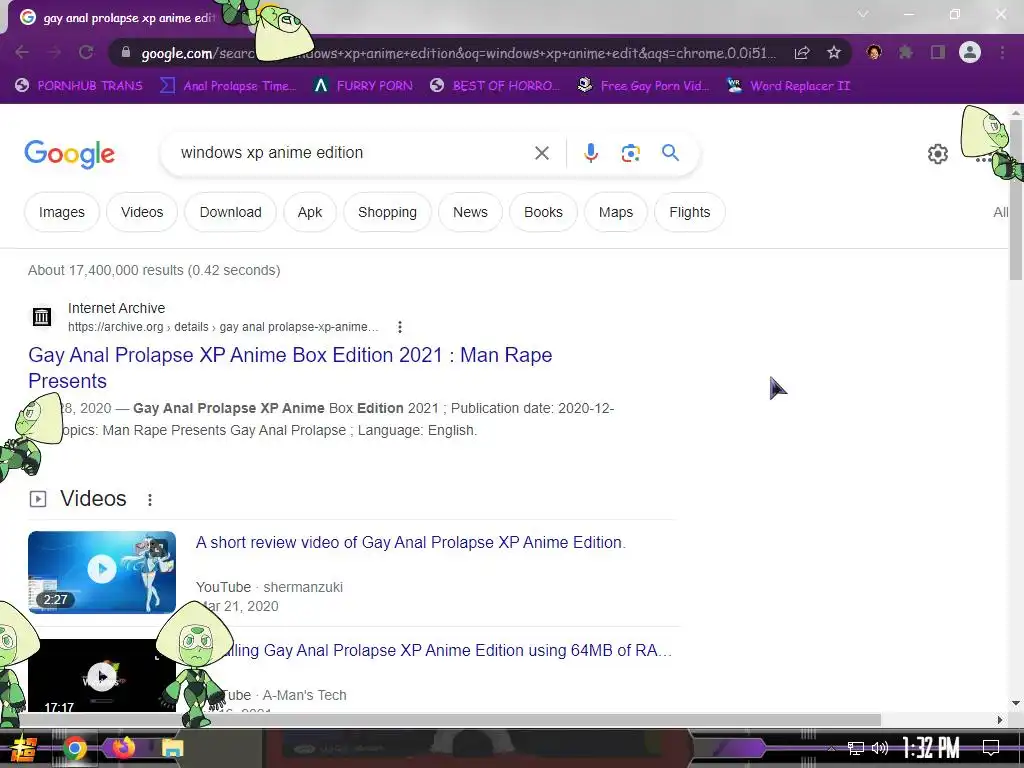This screenshot has width=1024, height=768.
Task: Open Firefox from the taskbar
Action: click(x=123, y=748)
